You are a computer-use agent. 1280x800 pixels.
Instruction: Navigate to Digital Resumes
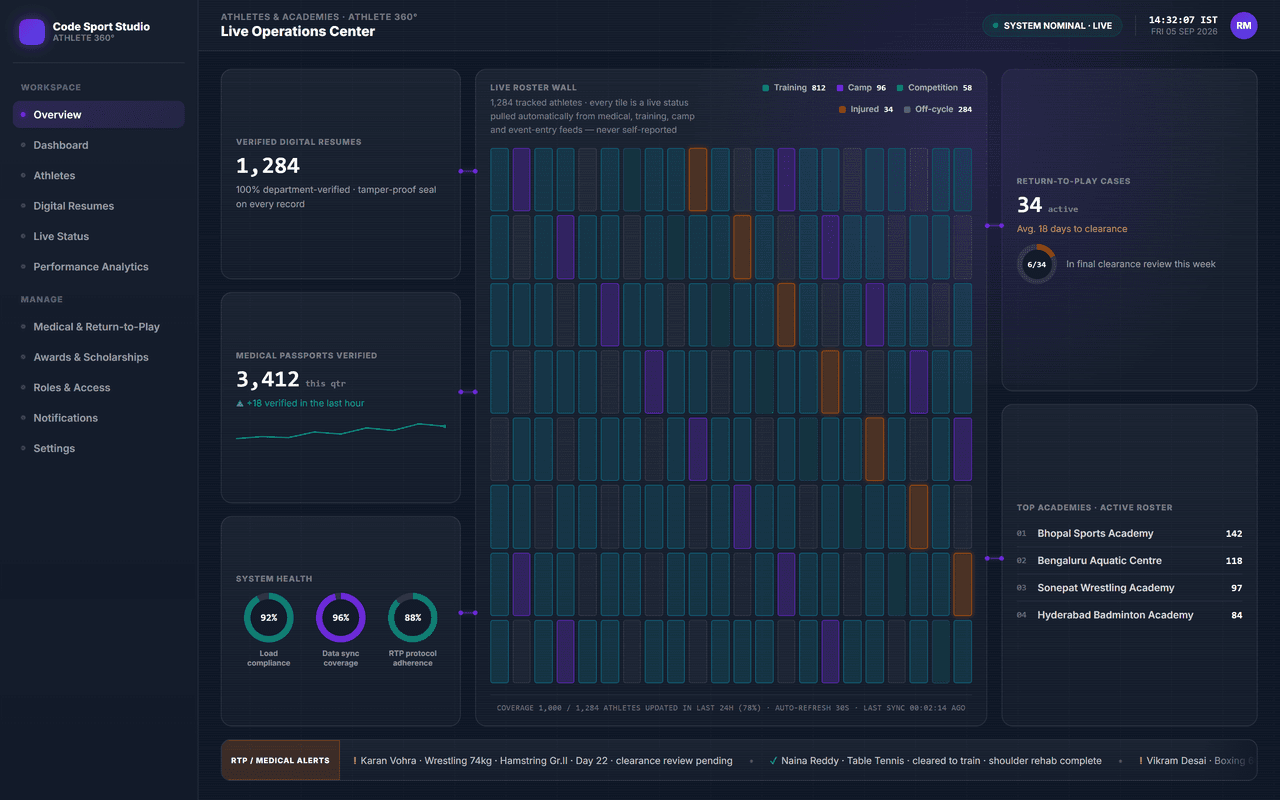[99, 206]
